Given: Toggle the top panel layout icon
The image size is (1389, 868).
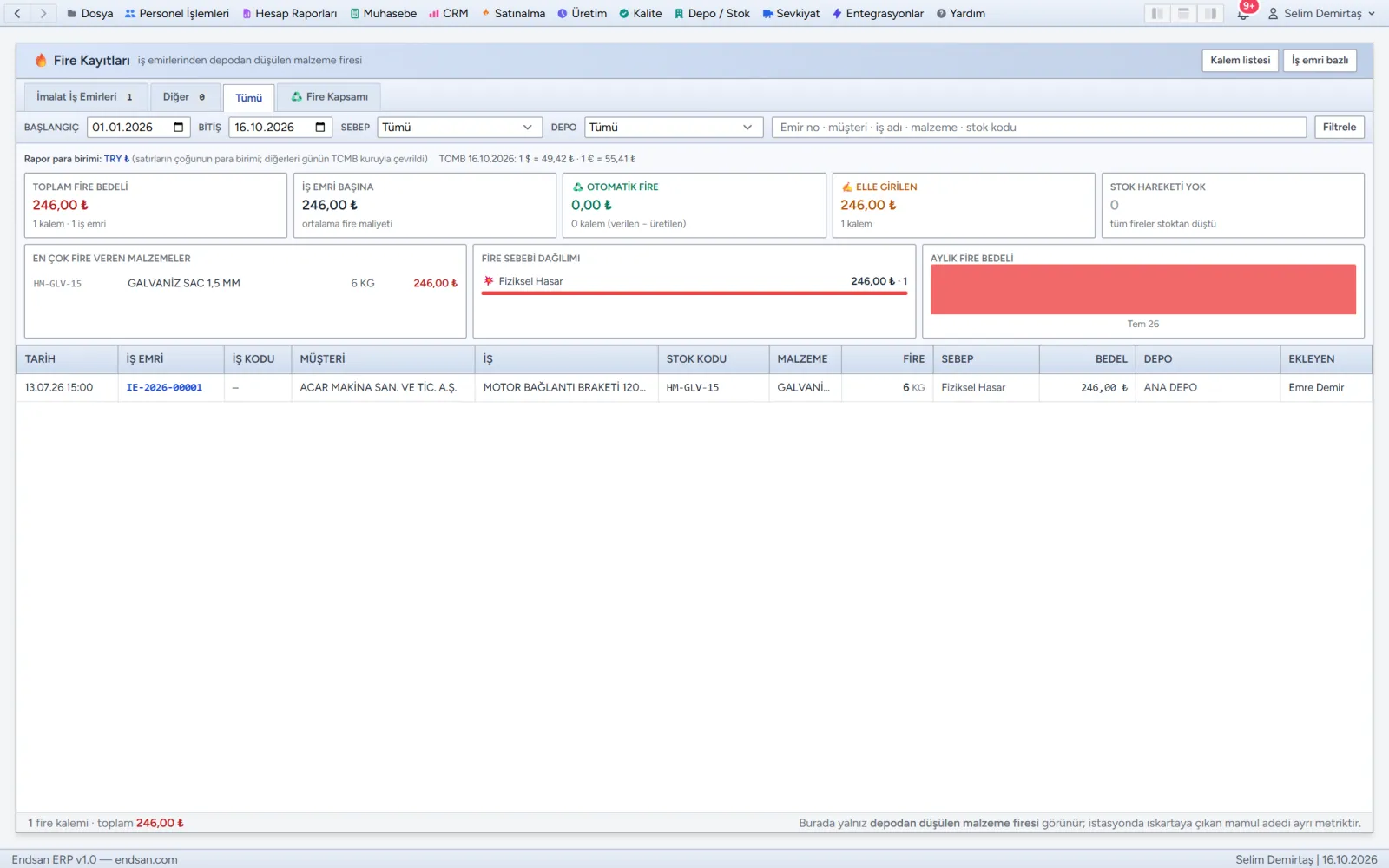Looking at the screenshot, I should coord(1183,13).
